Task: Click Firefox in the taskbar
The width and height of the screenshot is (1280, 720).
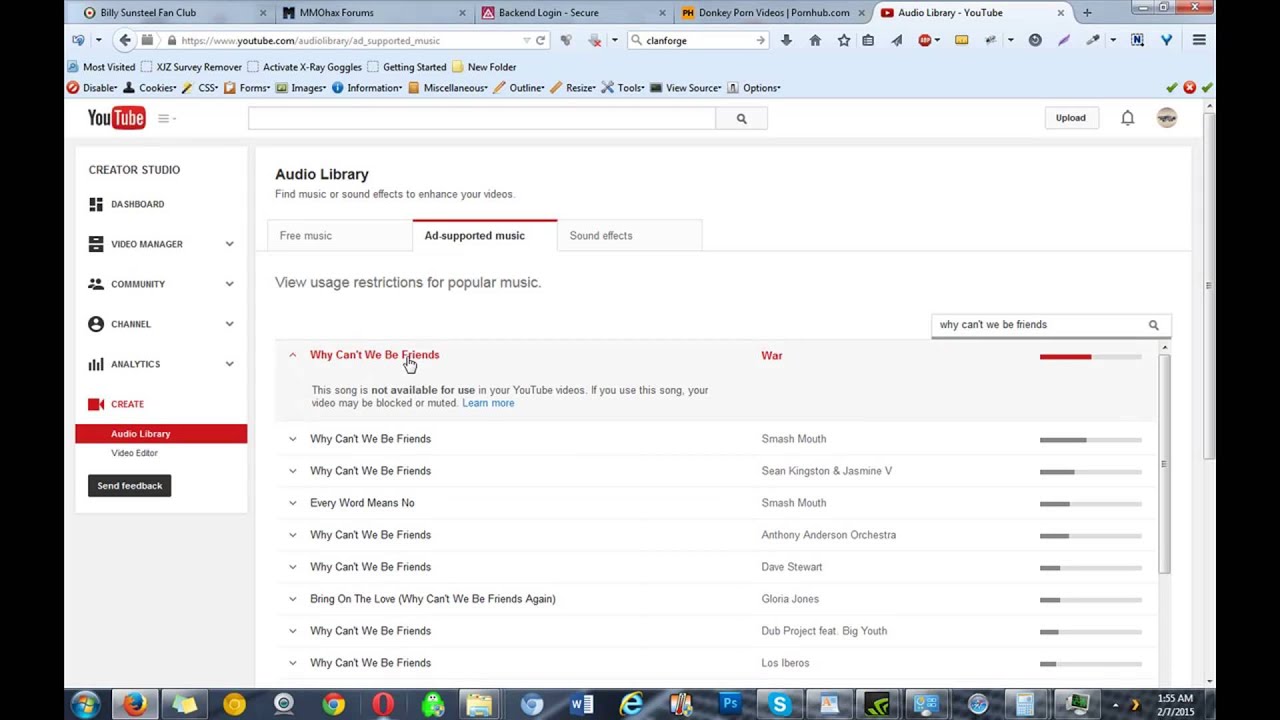Action: tap(134, 705)
